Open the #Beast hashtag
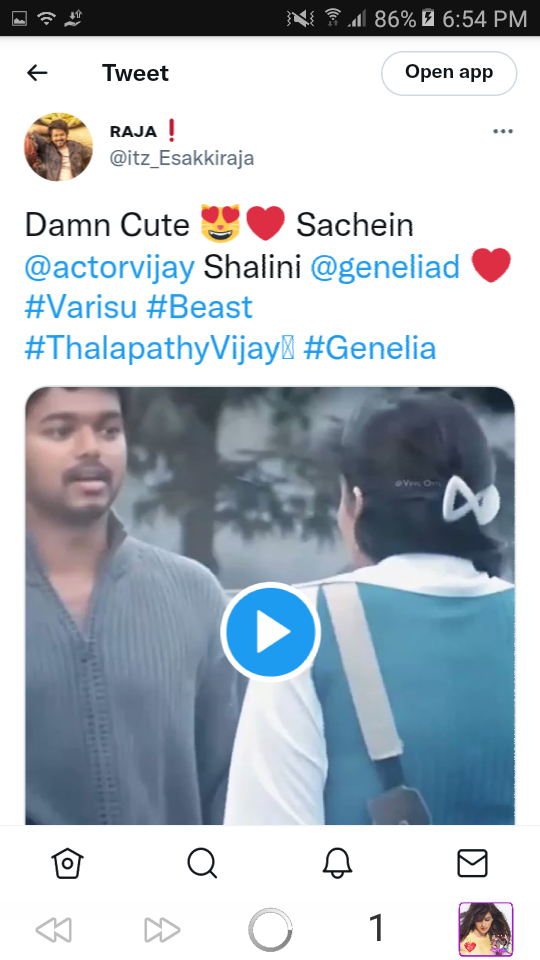This screenshot has height=960, width=540. (200, 307)
